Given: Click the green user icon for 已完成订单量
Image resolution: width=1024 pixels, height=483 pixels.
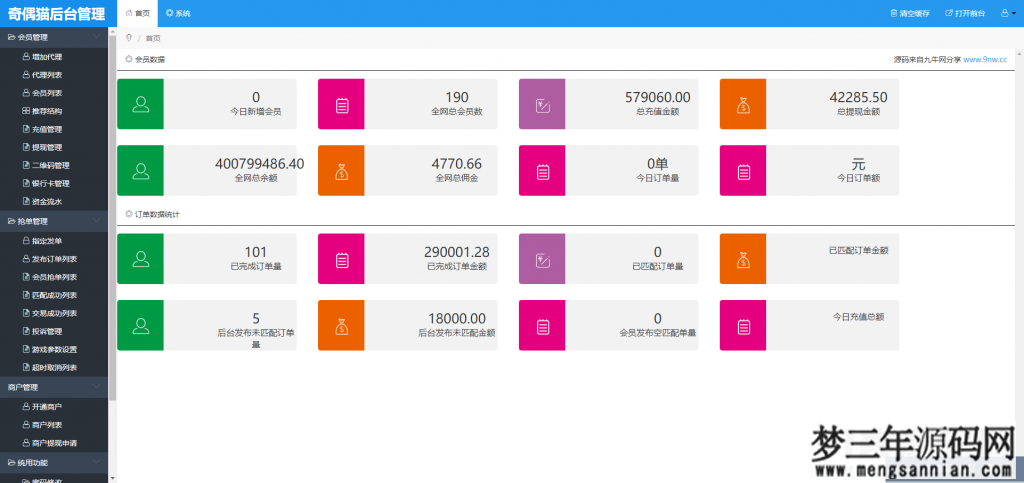Looking at the screenshot, I should [x=140, y=259].
